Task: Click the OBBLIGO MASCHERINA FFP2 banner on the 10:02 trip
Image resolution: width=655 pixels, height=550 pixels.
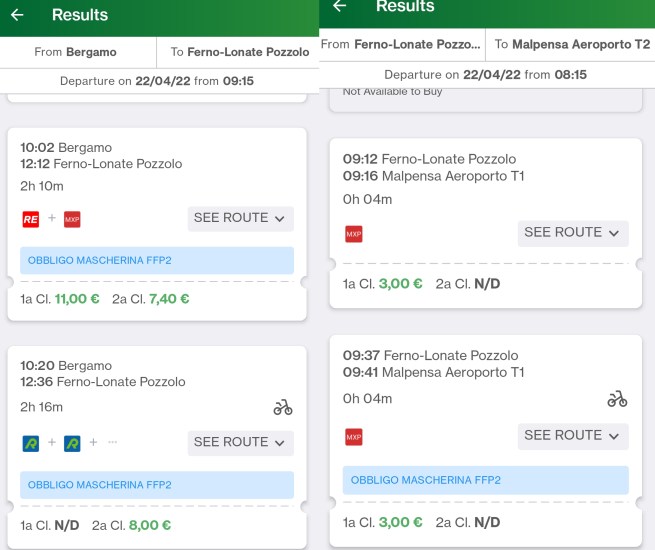Action: tap(157, 260)
